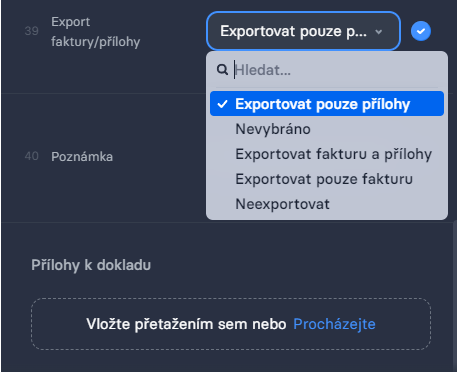457x372 pixels.
Task: Click 'Vložte přetažením sem nebo' text
Action: coord(186,324)
